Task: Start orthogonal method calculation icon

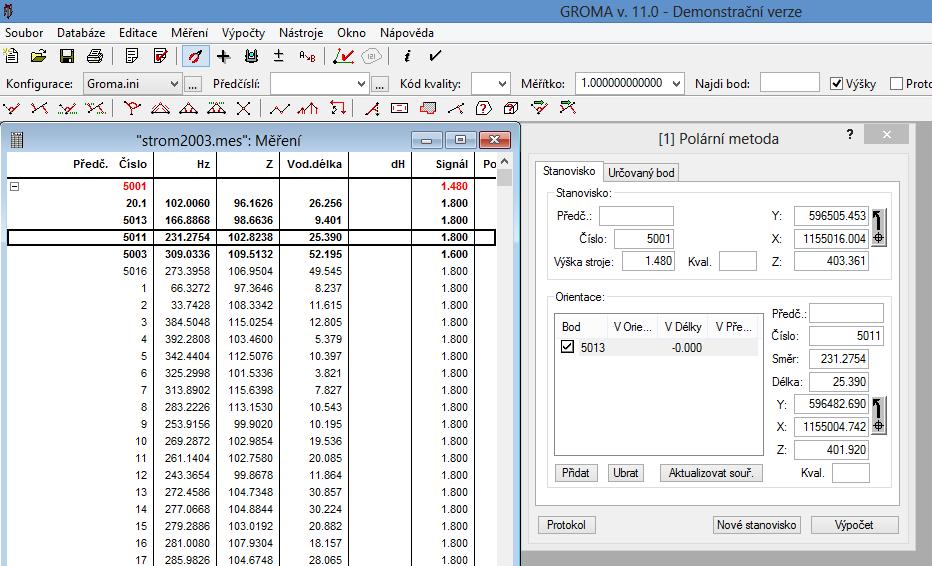Action: 39,108
